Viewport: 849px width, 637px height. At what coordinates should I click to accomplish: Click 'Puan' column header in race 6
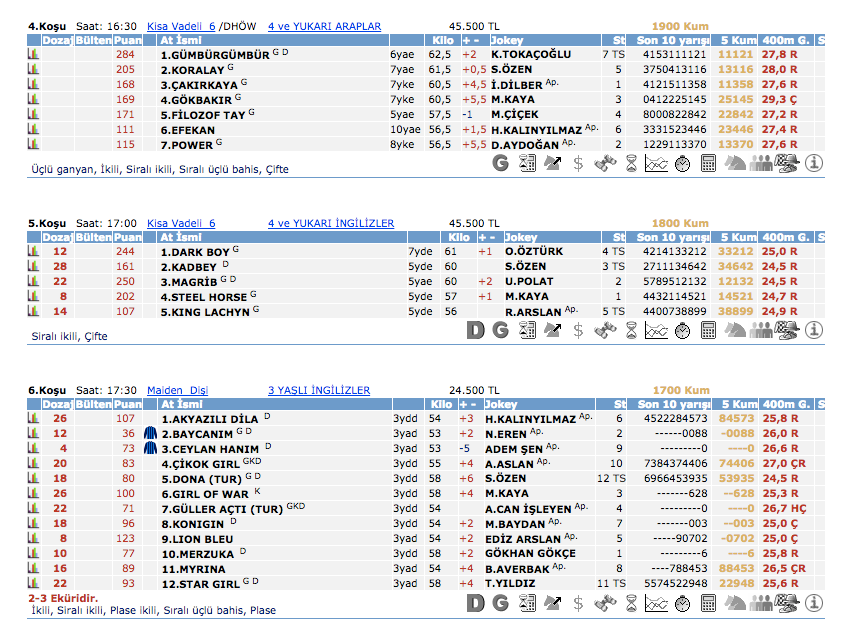point(126,404)
